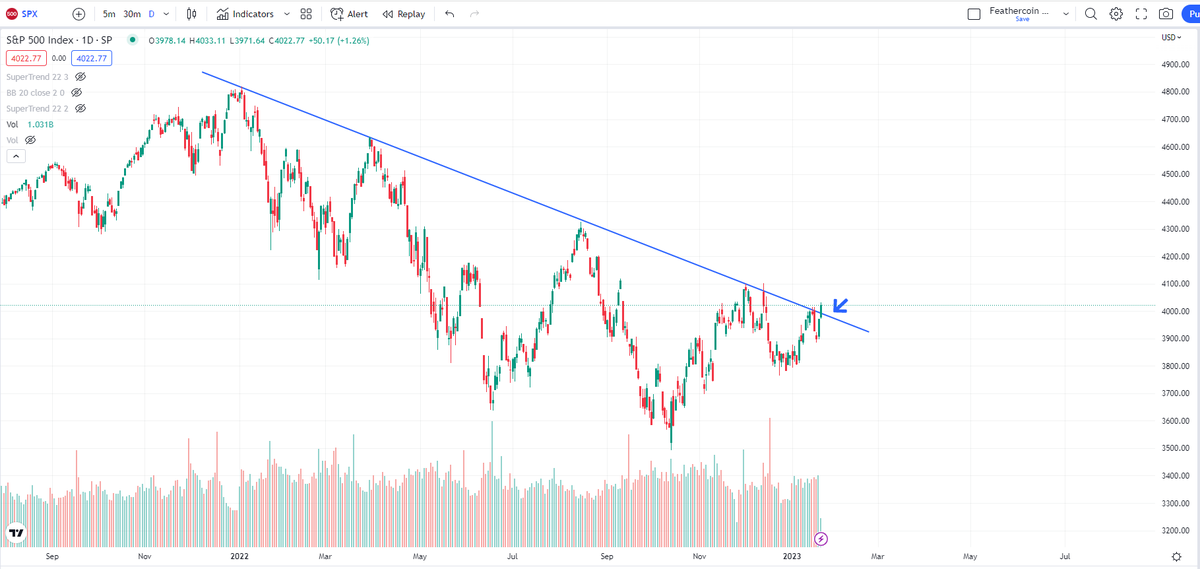Click the Jul label at far right of time axis
This screenshot has width=1200, height=569.
(x=1065, y=555)
